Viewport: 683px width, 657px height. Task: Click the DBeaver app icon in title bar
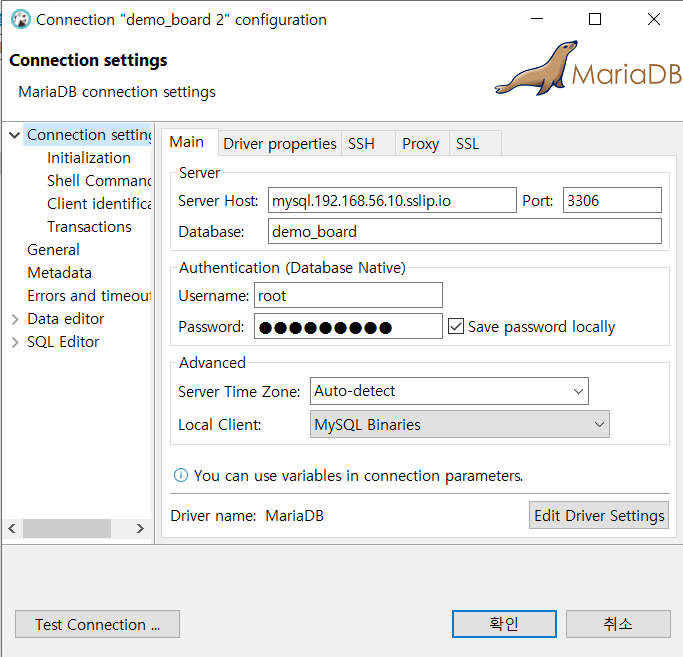(x=21, y=20)
